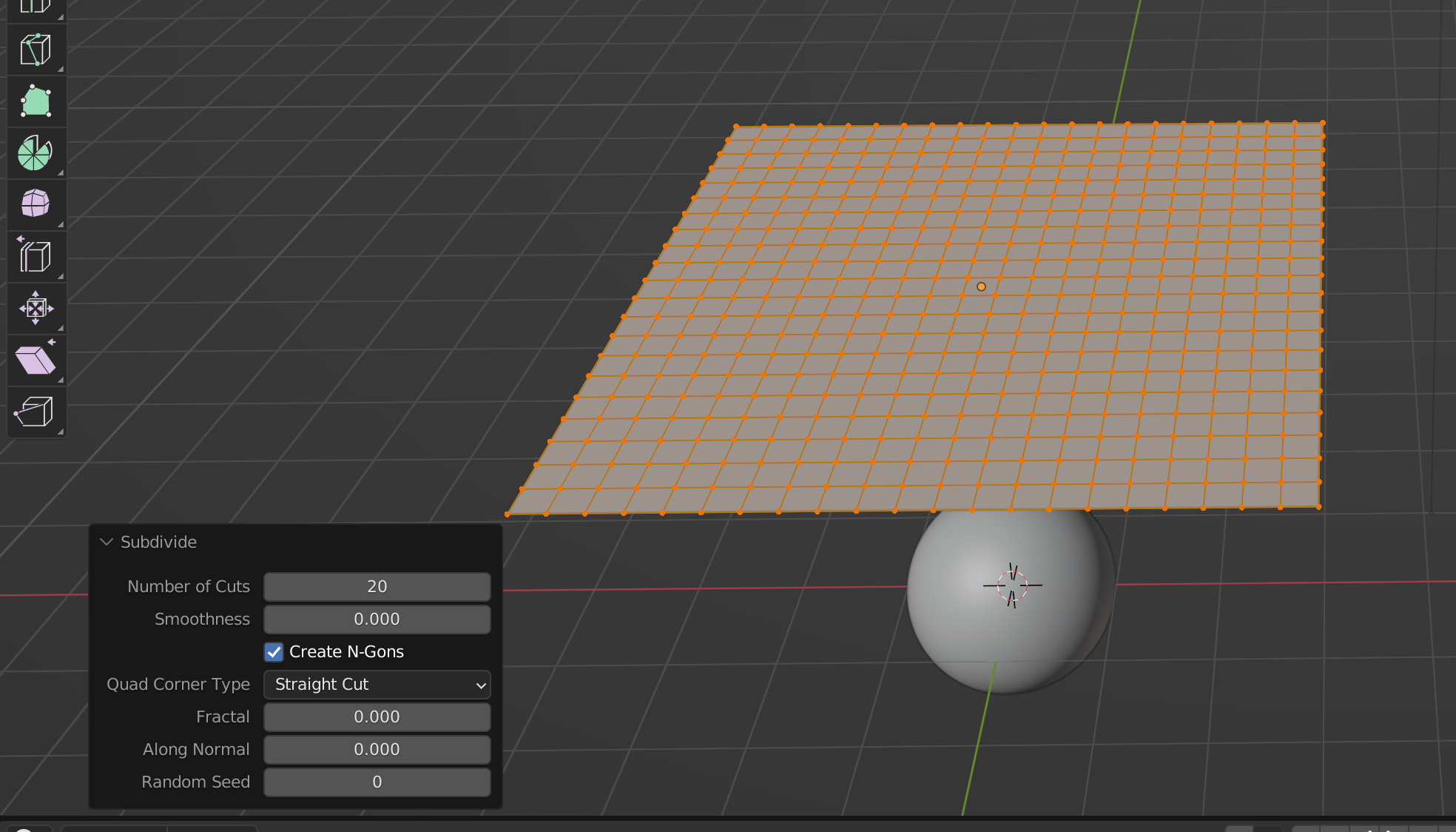The width and height of the screenshot is (1456, 832).
Task: Select the Loop Cut tool
Action: click(36, 7)
